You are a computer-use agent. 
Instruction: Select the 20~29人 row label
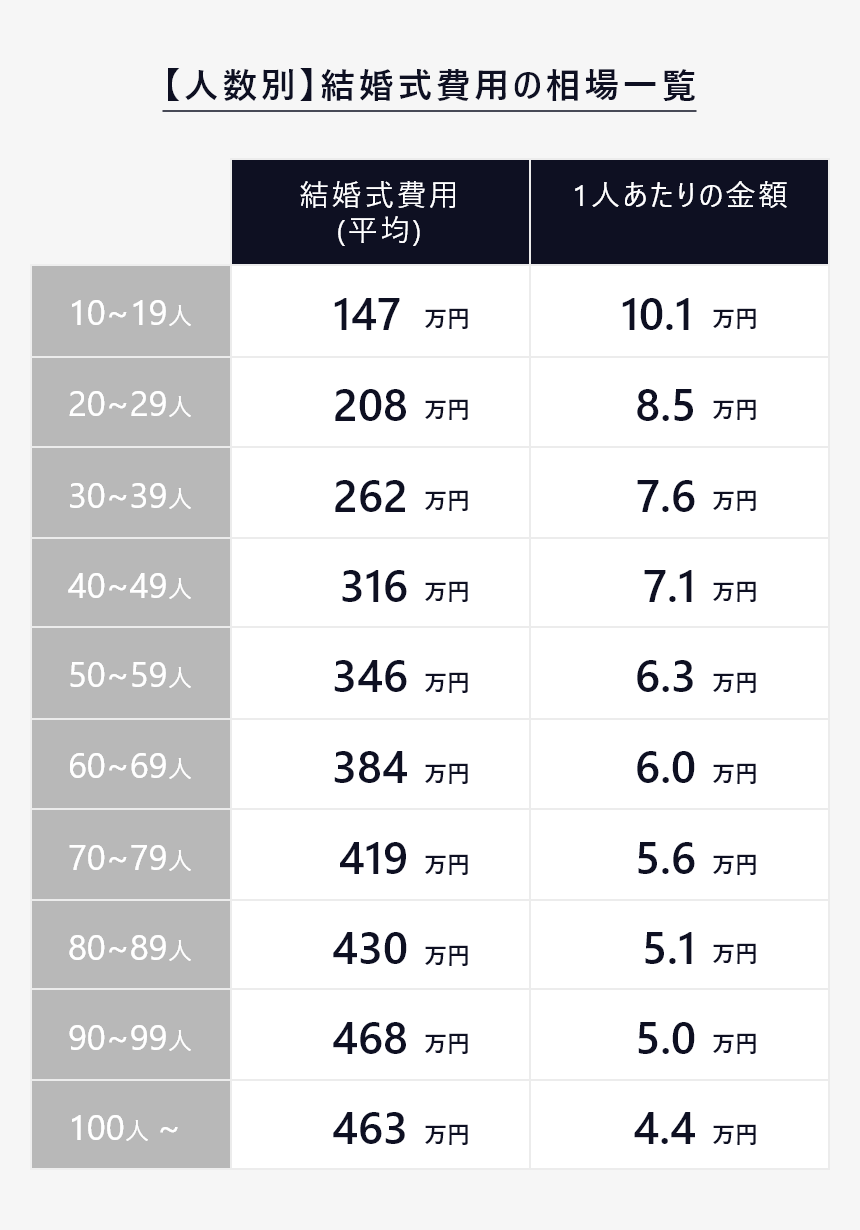131,405
